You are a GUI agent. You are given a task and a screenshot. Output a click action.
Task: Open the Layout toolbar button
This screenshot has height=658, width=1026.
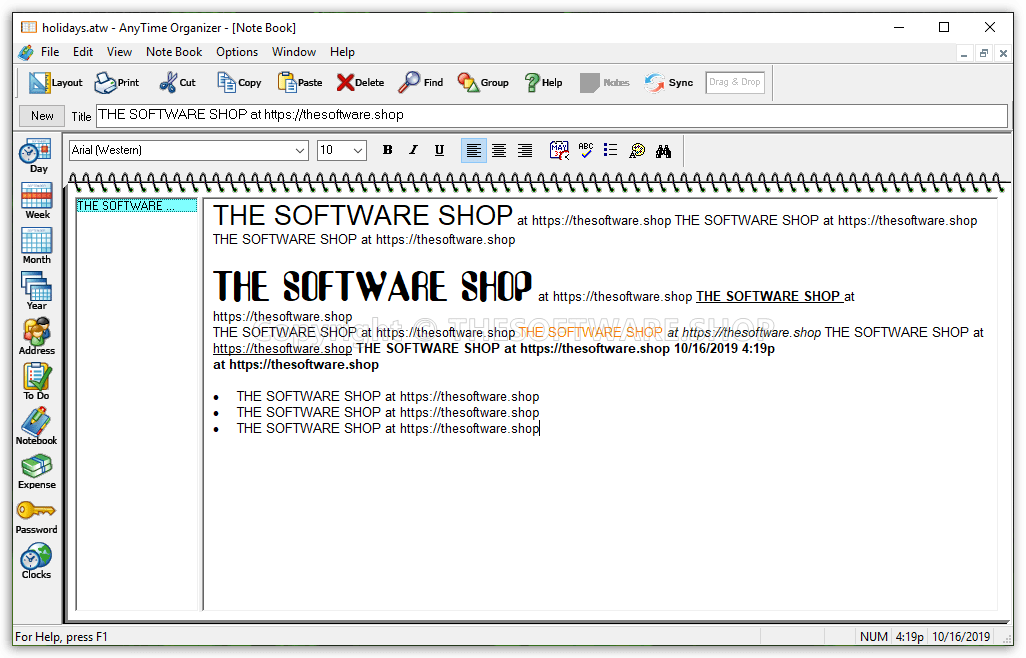tap(55, 82)
